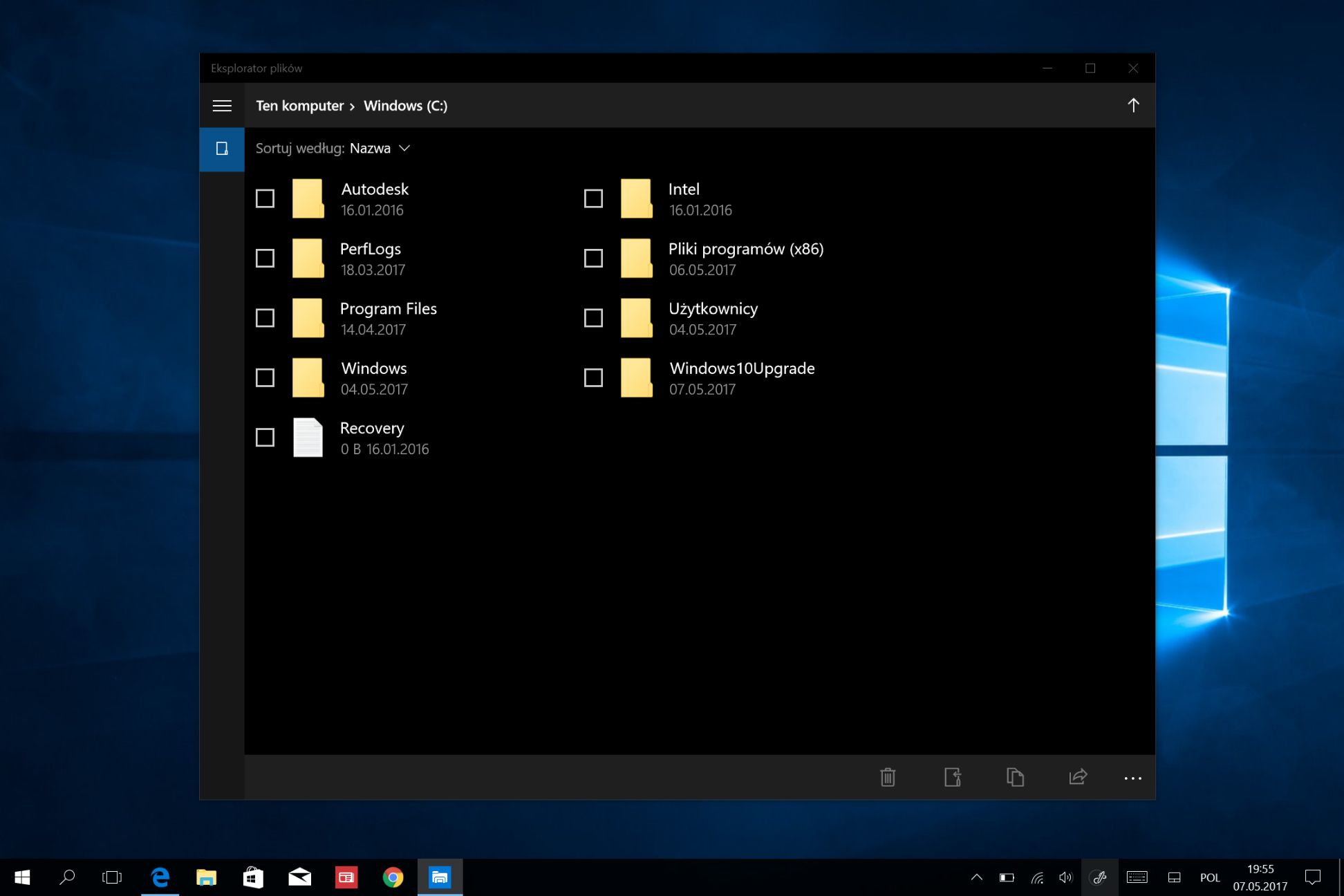Open the volume control in system tray

1065,877
